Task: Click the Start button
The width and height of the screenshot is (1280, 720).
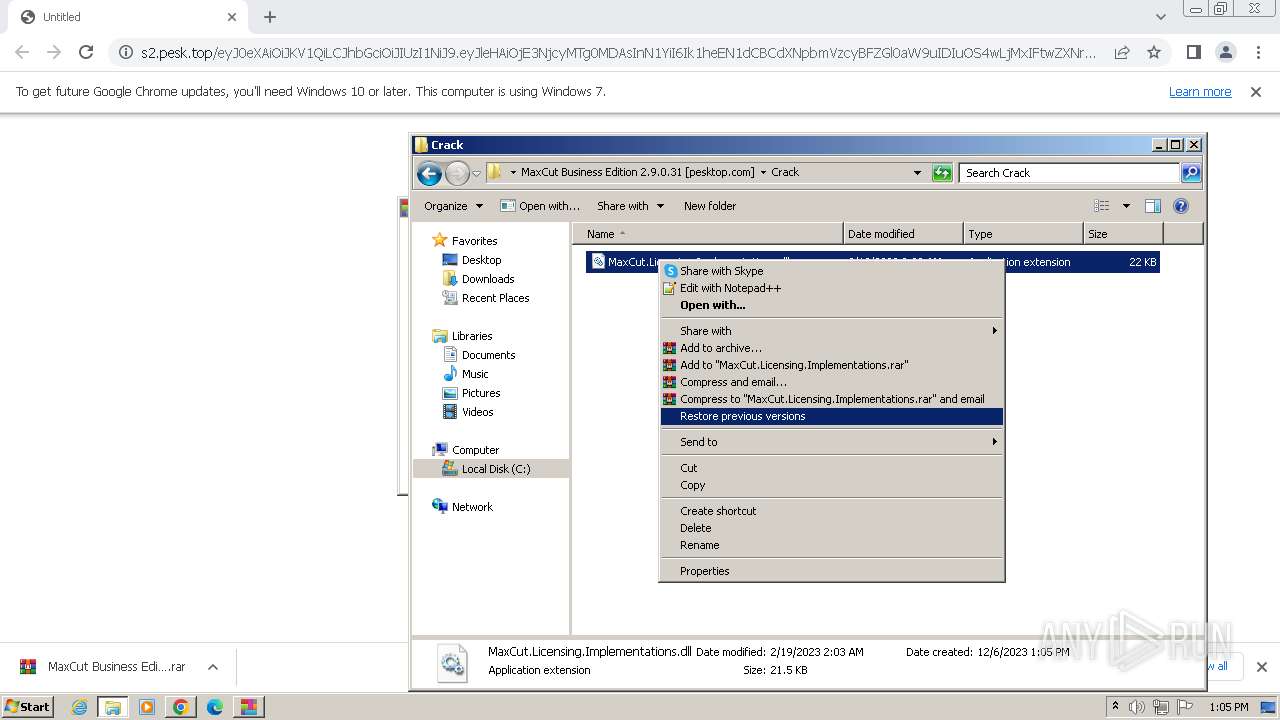Action: pos(27,707)
